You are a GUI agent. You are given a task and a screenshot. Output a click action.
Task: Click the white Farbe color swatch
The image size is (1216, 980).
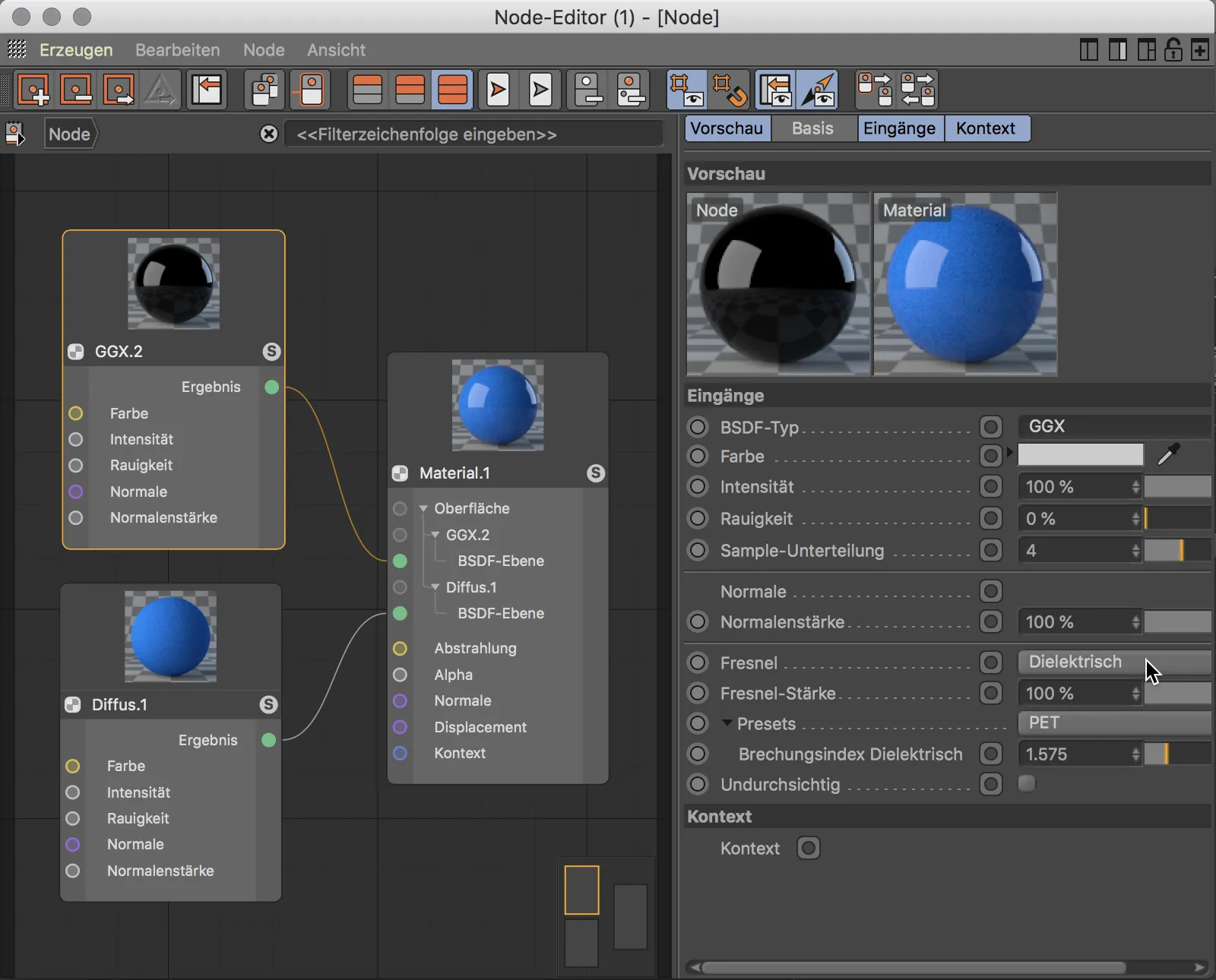tap(1081, 455)
